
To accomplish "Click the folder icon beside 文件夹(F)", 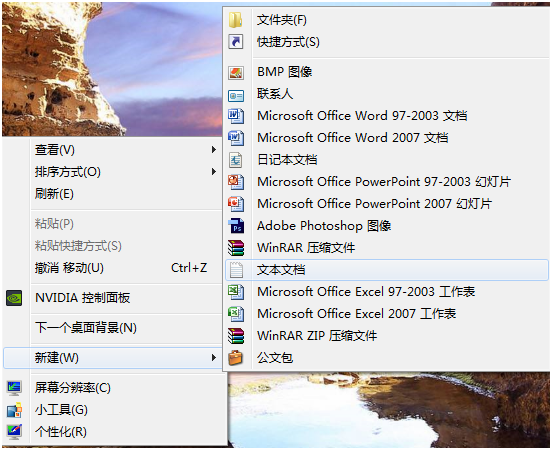I will click(236, 20).
